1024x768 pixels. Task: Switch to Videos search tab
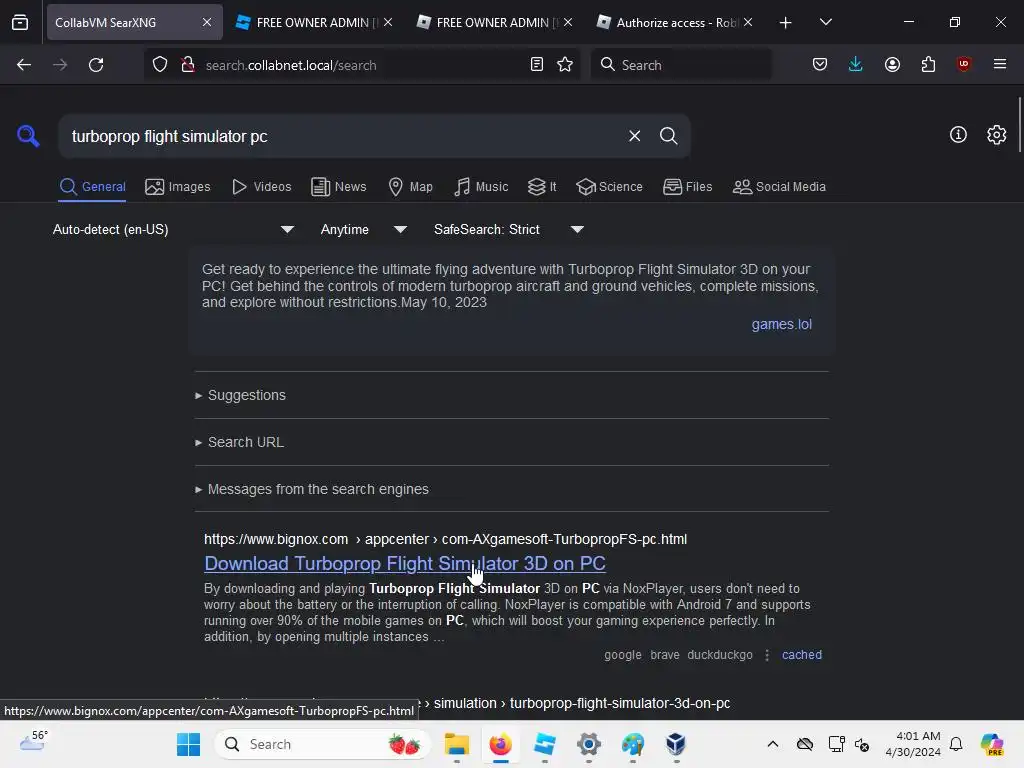[x=261, y=187]
